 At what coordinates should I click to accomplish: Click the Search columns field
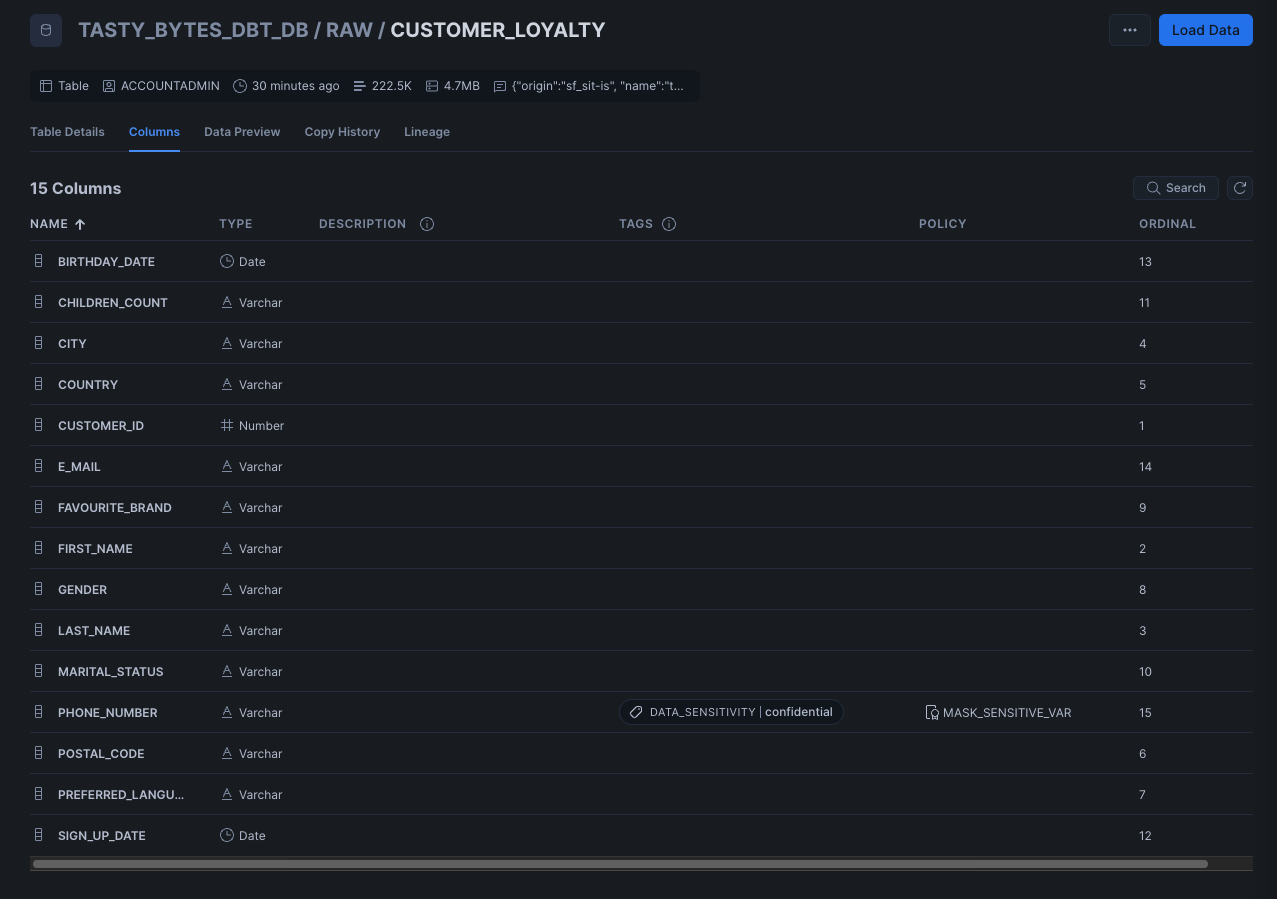click(1175, 188)
